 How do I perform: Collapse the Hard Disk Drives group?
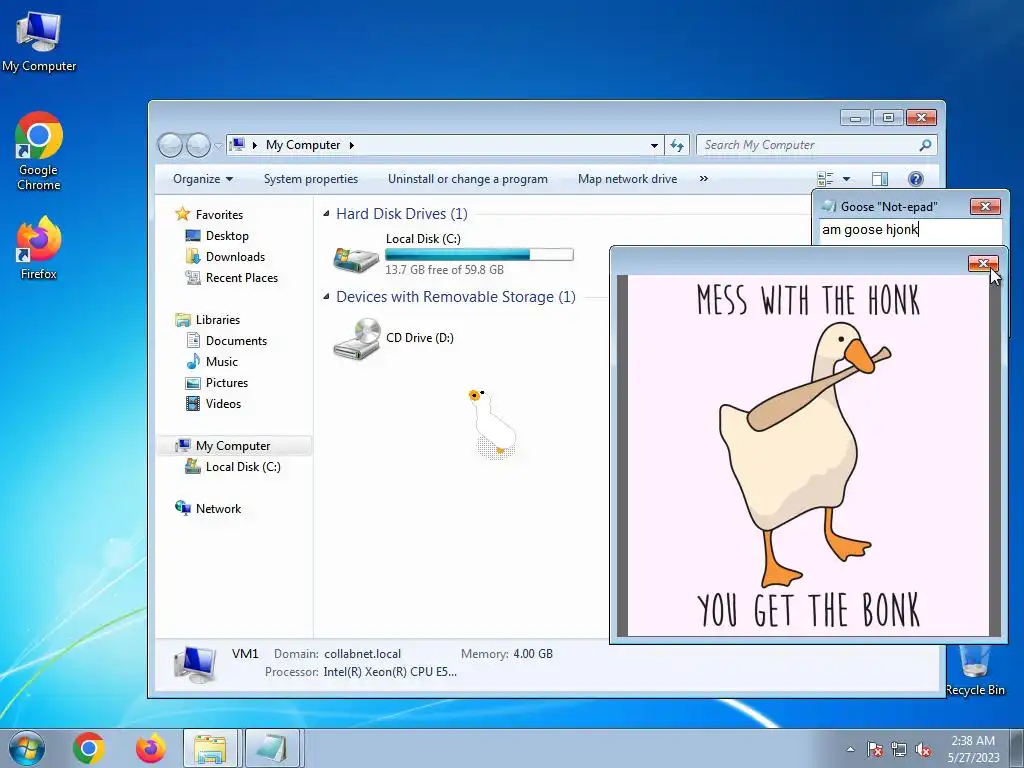tap(326, 214)
